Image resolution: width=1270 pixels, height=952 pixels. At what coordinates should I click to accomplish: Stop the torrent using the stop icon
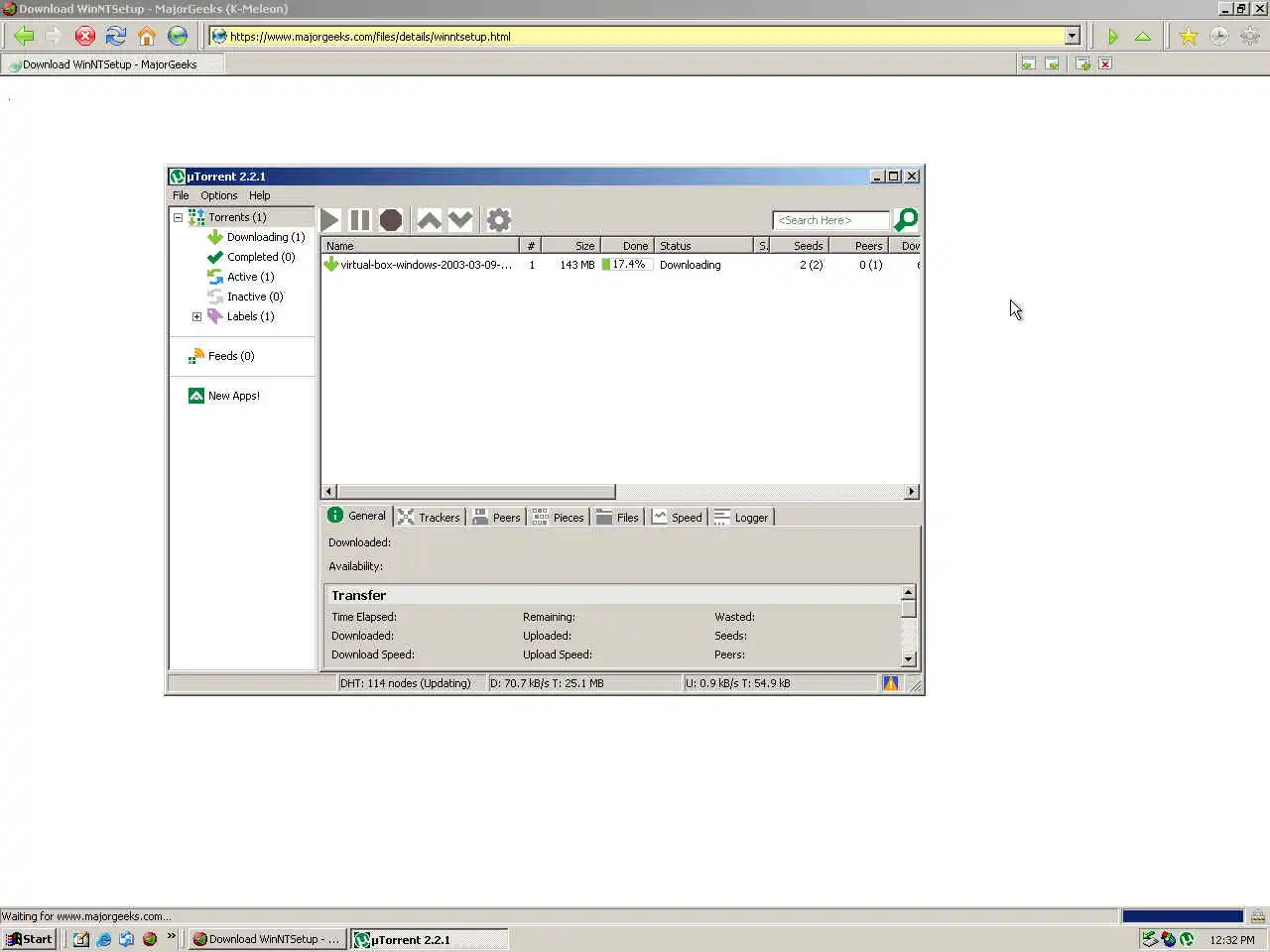pos(391,220)
